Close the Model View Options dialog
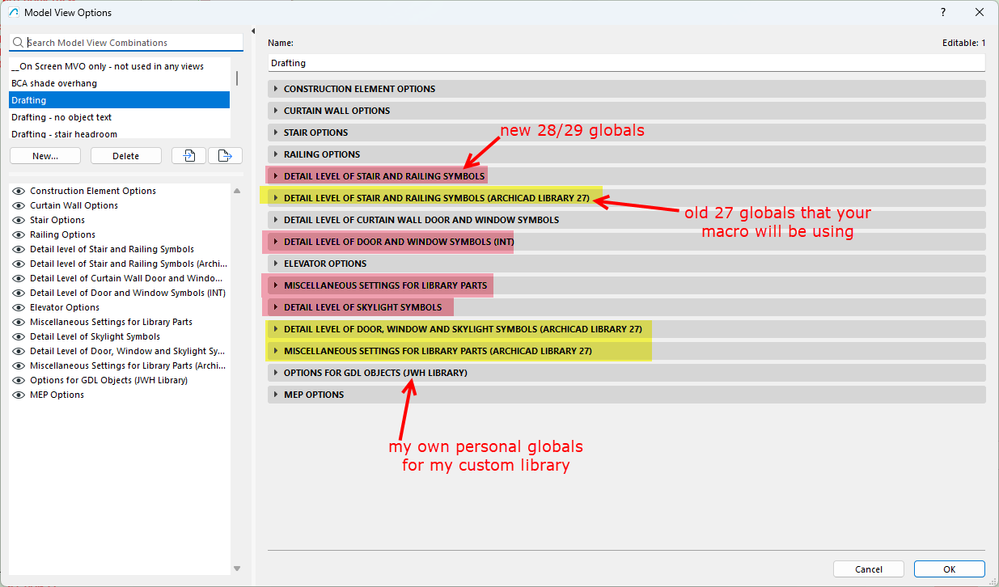Image resolution: width=999 pixels, height=587 pixels. point(979,12)
